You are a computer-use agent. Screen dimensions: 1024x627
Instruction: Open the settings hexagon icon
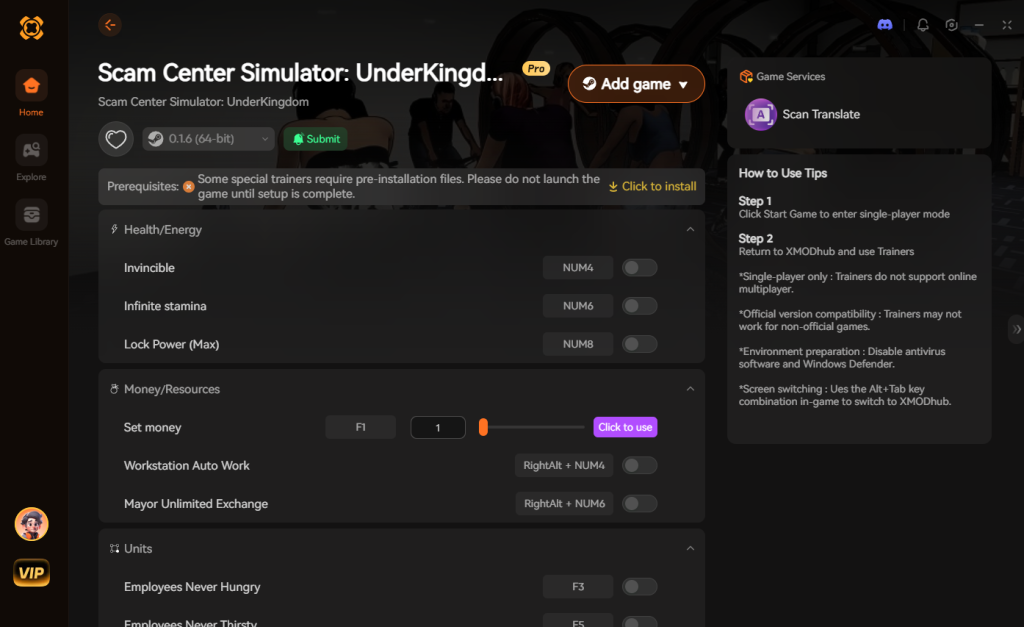tap(952, 25)
